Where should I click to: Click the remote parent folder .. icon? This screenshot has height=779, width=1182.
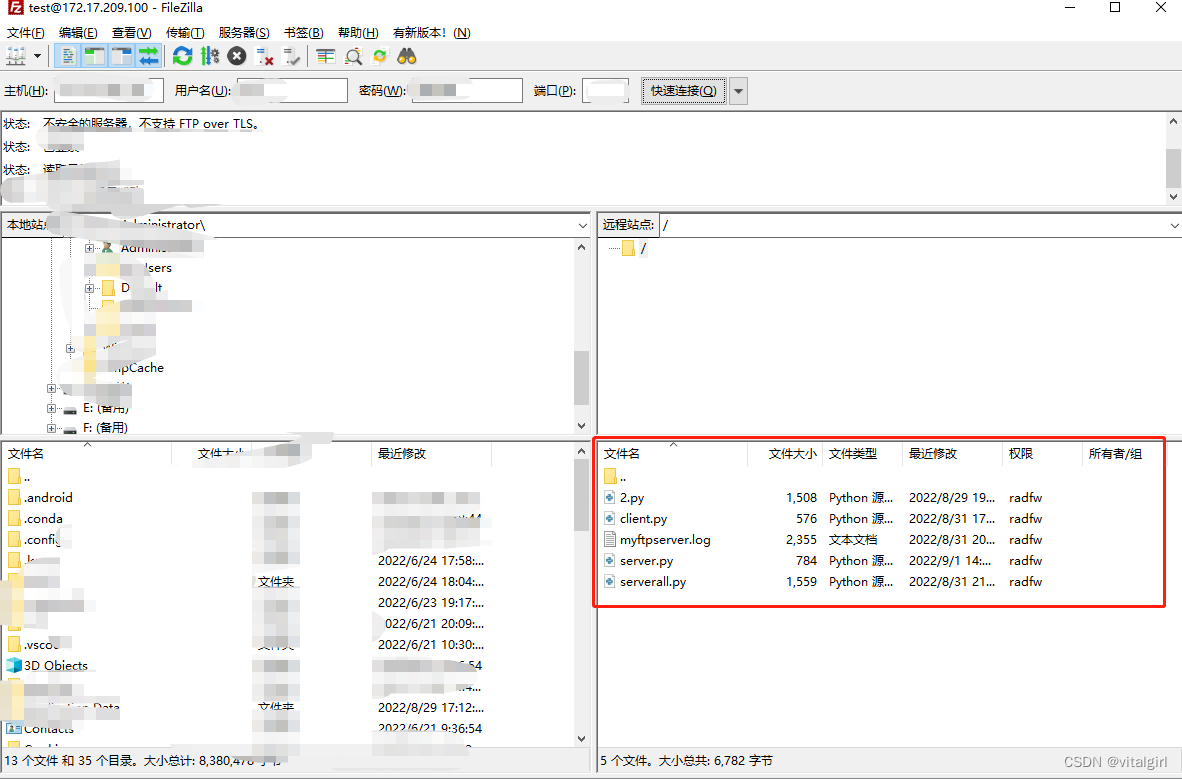611,476
